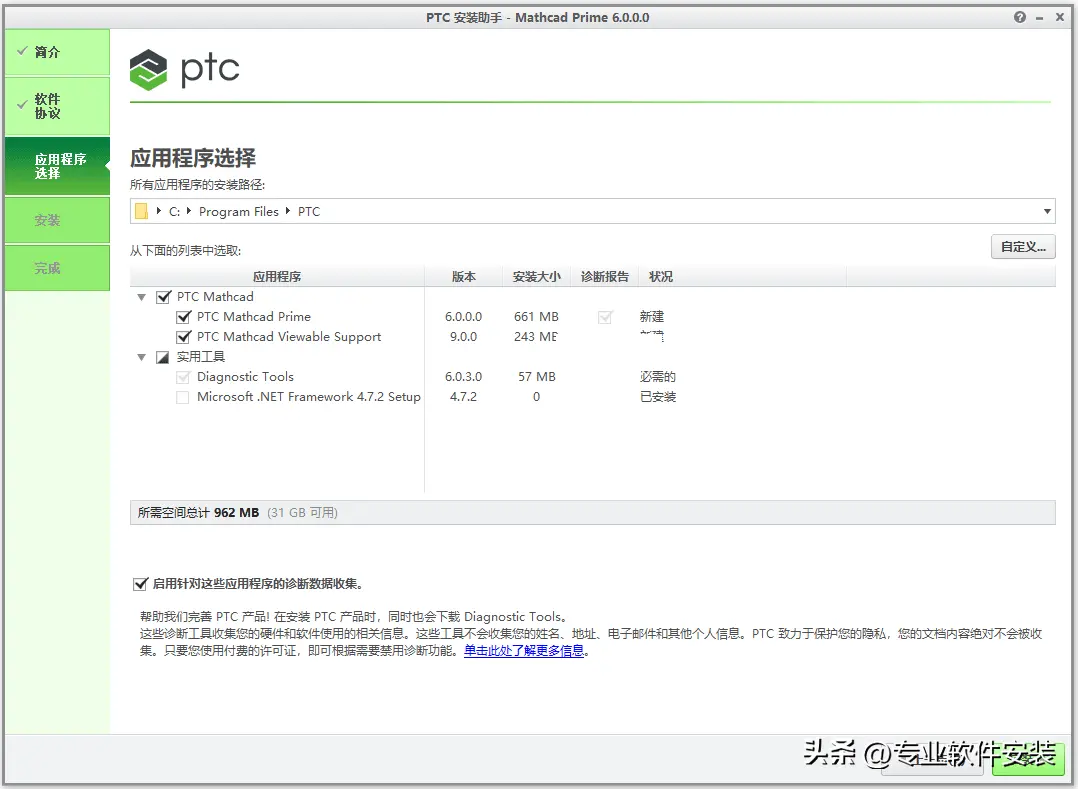Click the Microsoft .NET Framework 4.7.2 checkbox
Screen dimensions: 1078x789
click(x=183, y=397)
